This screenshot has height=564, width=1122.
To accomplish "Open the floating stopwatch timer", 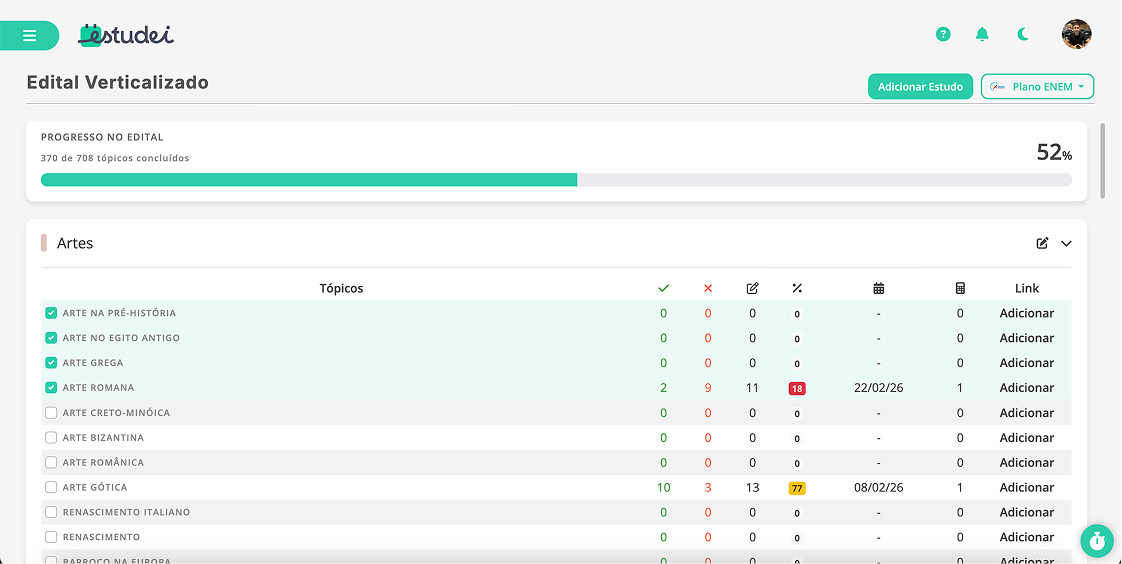I will [1097, 541].
